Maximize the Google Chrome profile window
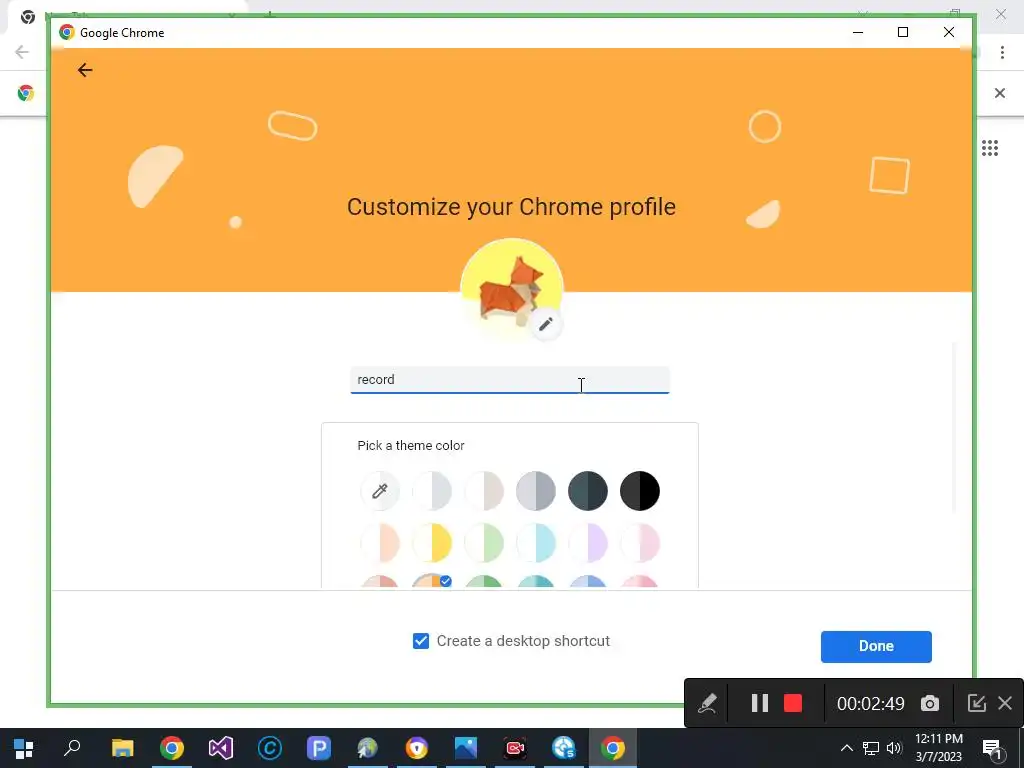This screenshot has height=768, width=1024. click(903, 32)
